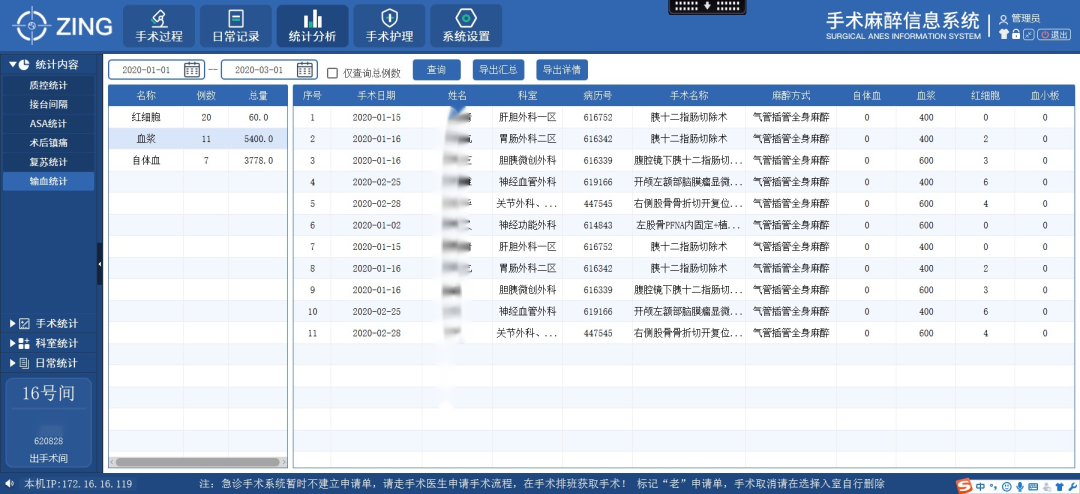Viewport: 1080px width, 494px height.
Task: Open the end date calendar picker
Action: point(305,70)
